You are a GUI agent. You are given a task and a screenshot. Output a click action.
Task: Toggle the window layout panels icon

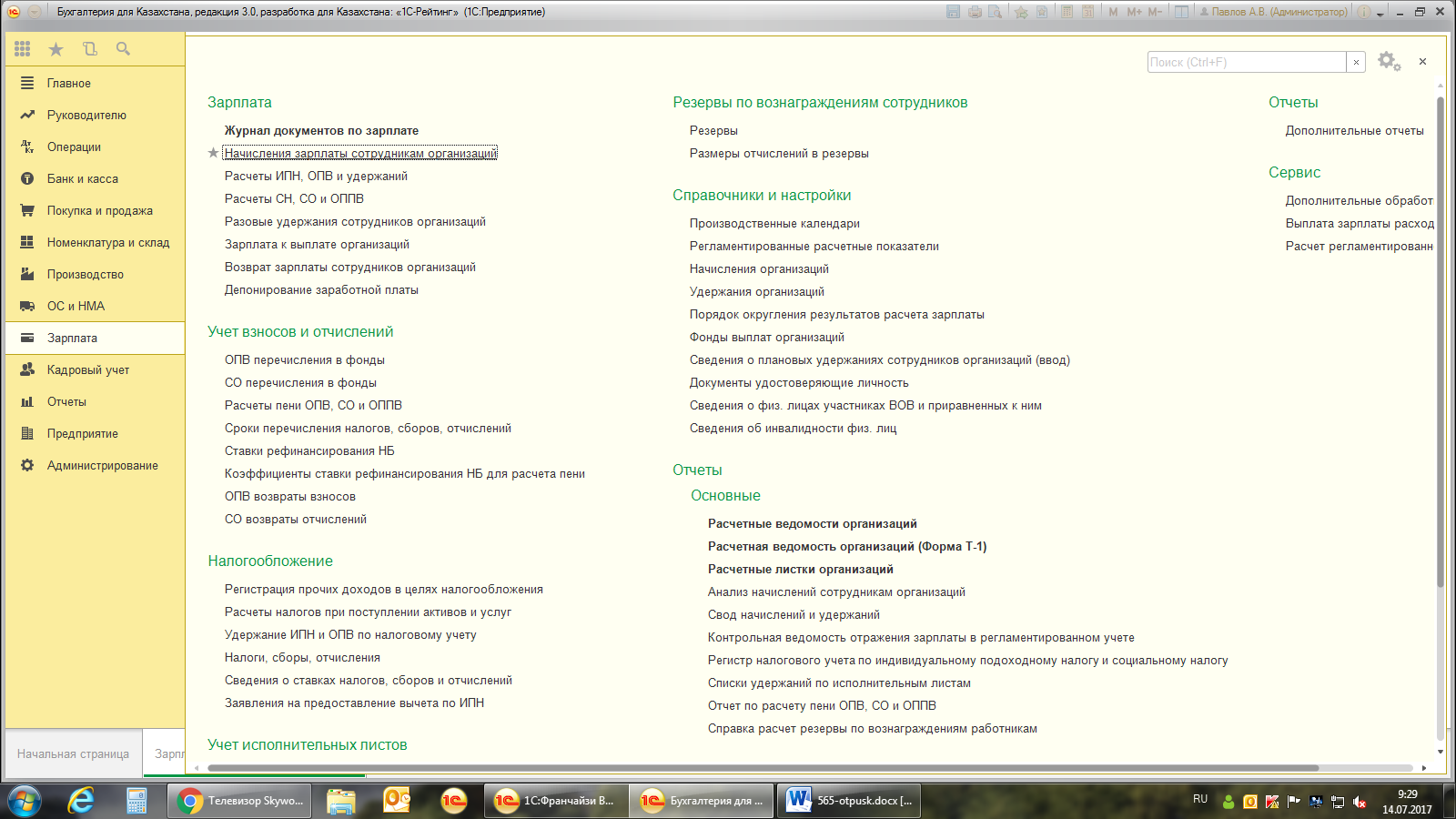point(1181,12)
